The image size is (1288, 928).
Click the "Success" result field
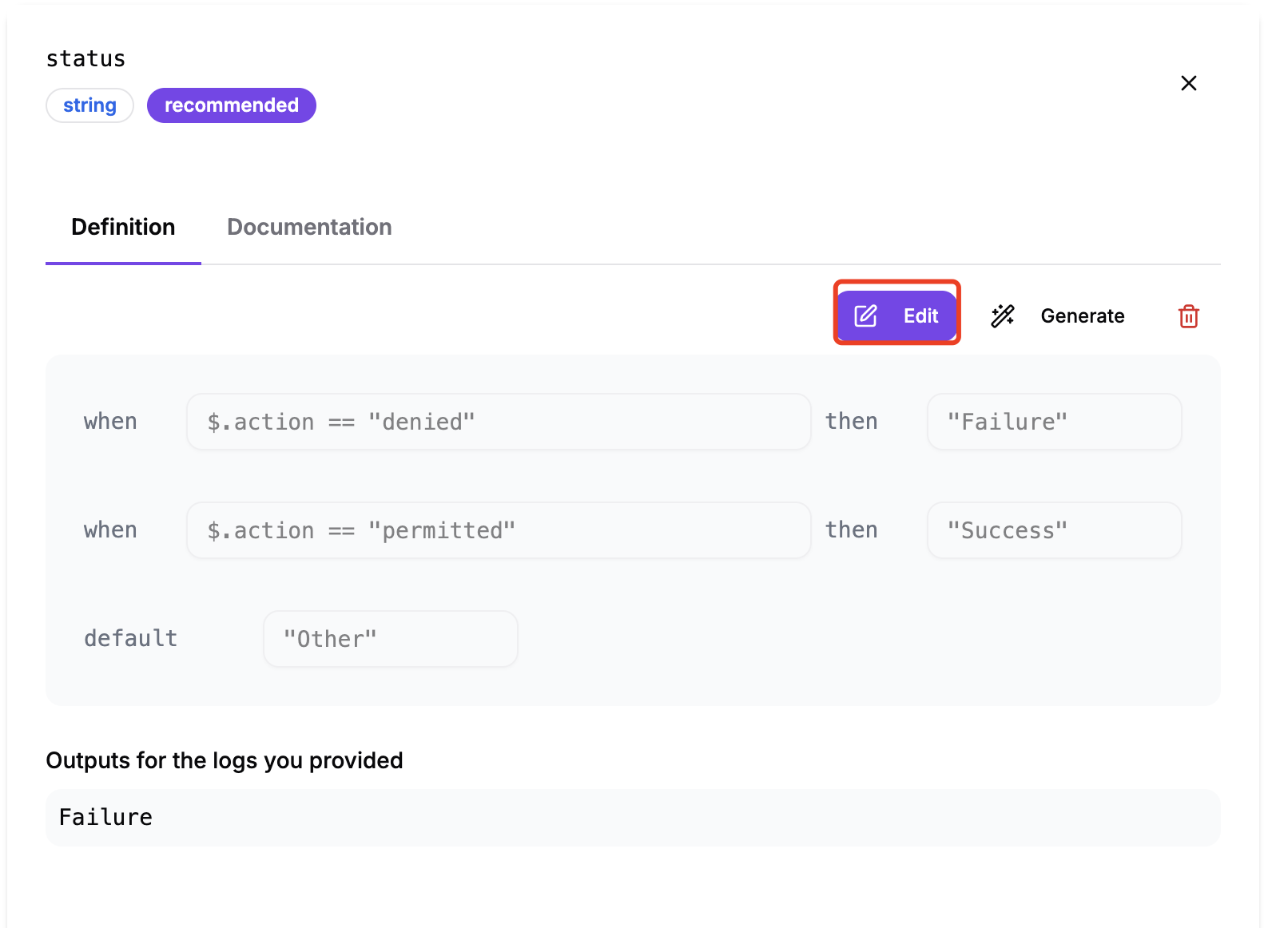pos(1053,530)
